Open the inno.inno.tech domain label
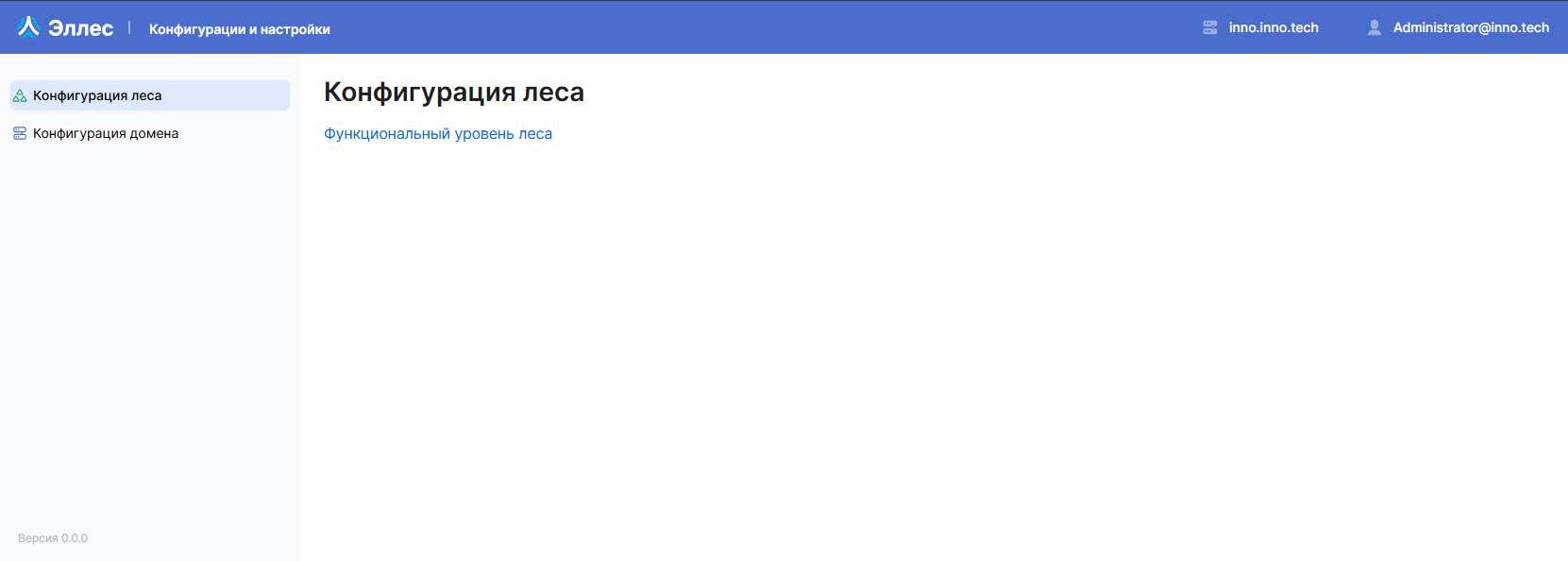This screenshot has height=561, width=1568. [1273, 27]
